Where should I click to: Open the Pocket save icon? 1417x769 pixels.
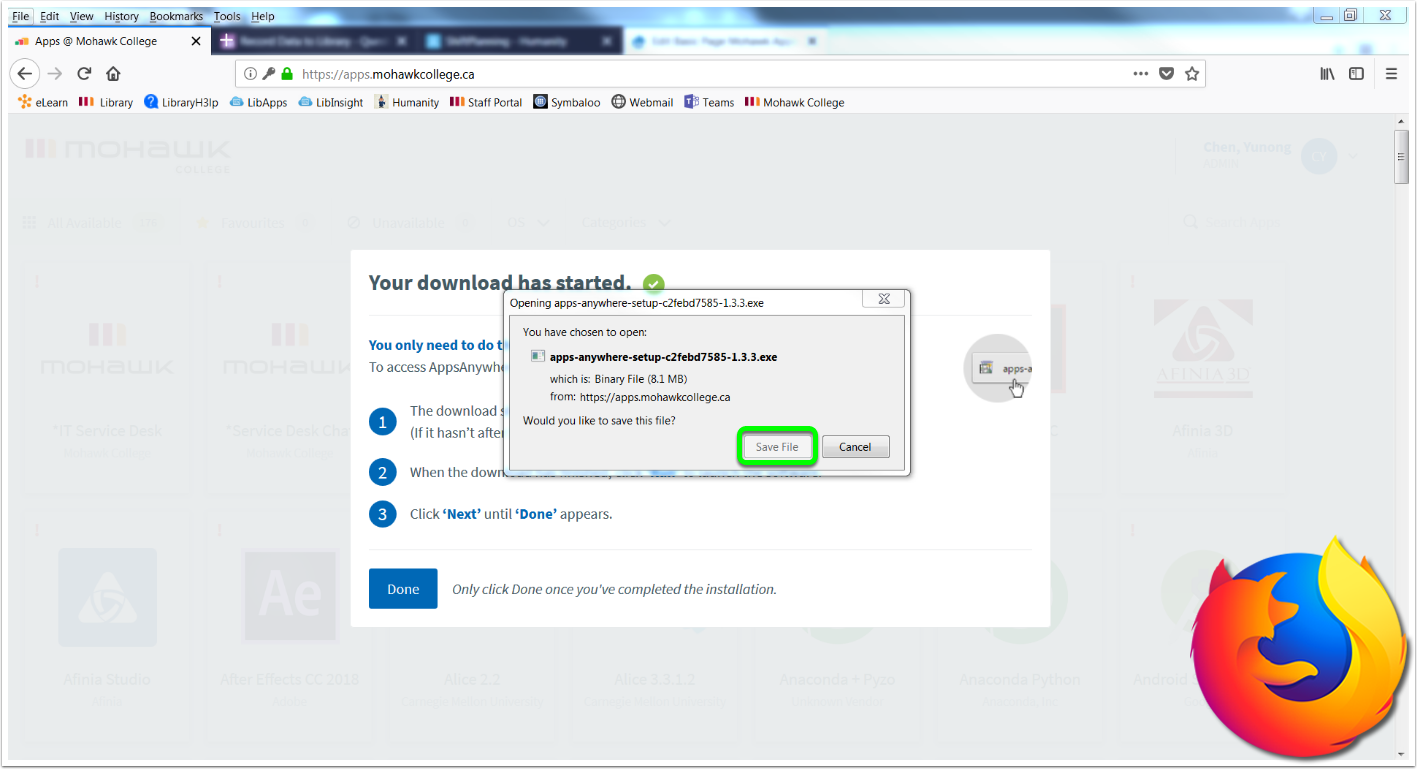click(1166, 73)
